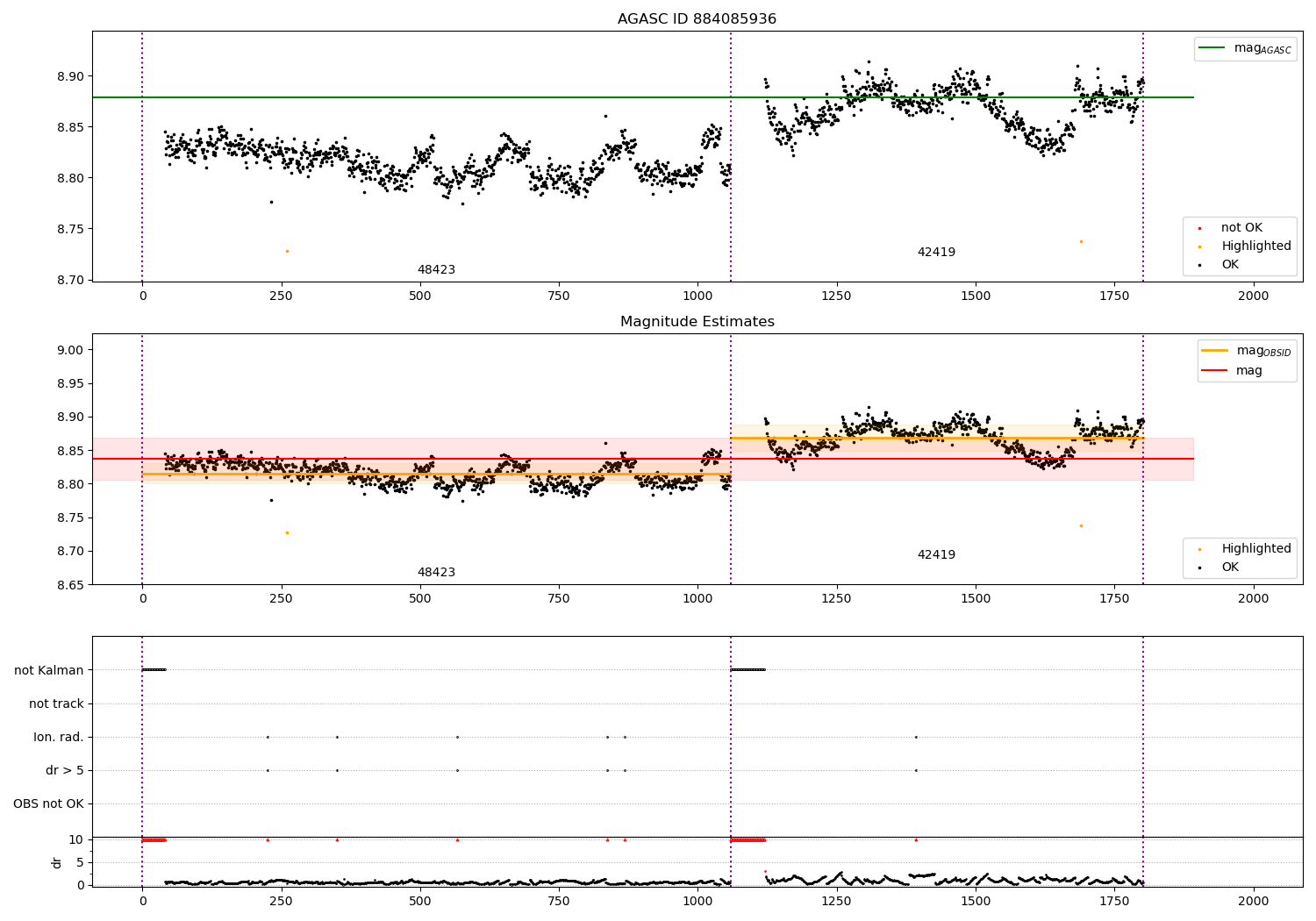
Task: Click the 'not track' row label
Action: coord(56,703)
